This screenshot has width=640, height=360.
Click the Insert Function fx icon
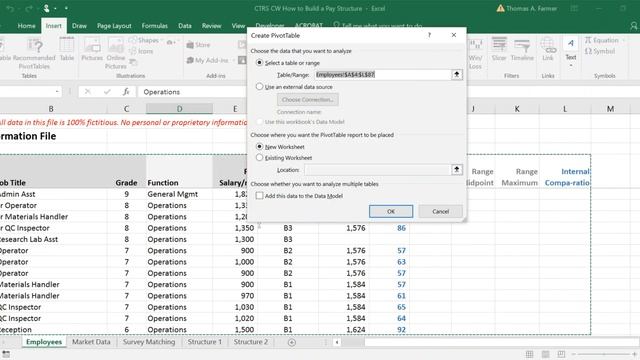point(126,92)
